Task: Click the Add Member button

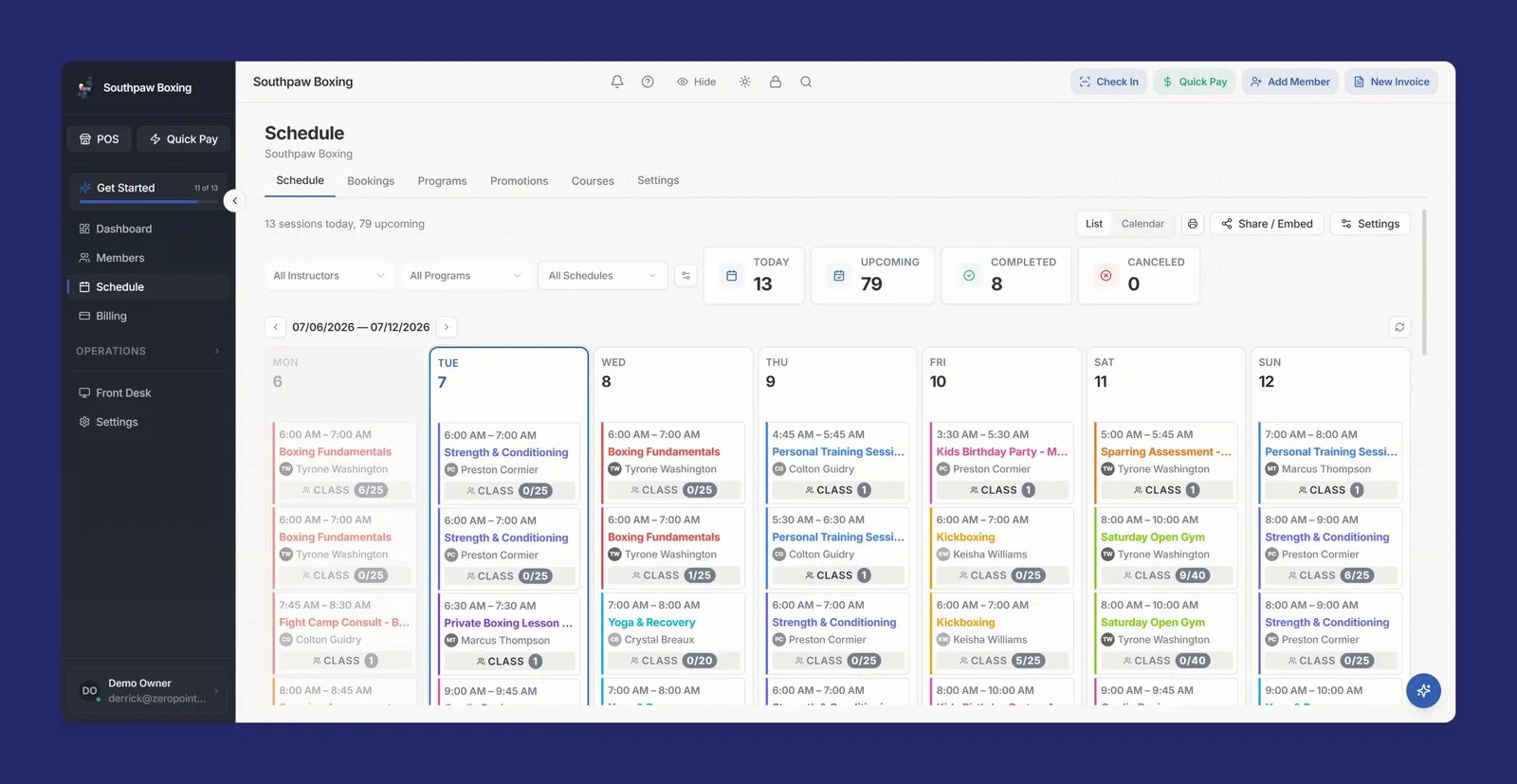Action: tap(1289, 82)
